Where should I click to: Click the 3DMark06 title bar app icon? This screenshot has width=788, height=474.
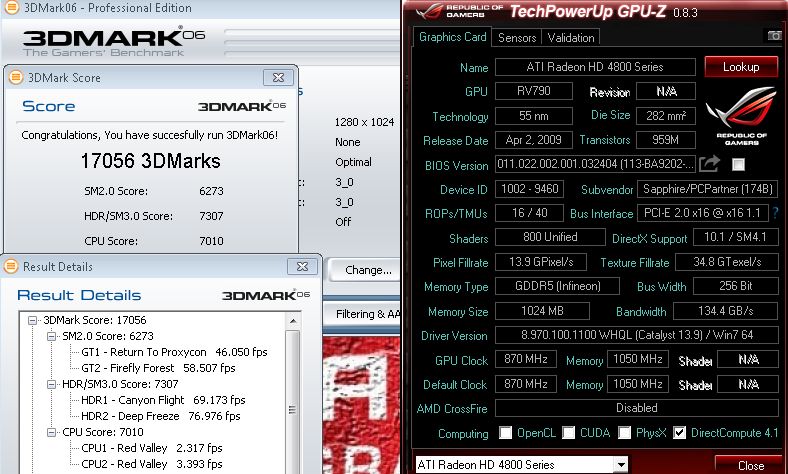click(x=11, y=8)
